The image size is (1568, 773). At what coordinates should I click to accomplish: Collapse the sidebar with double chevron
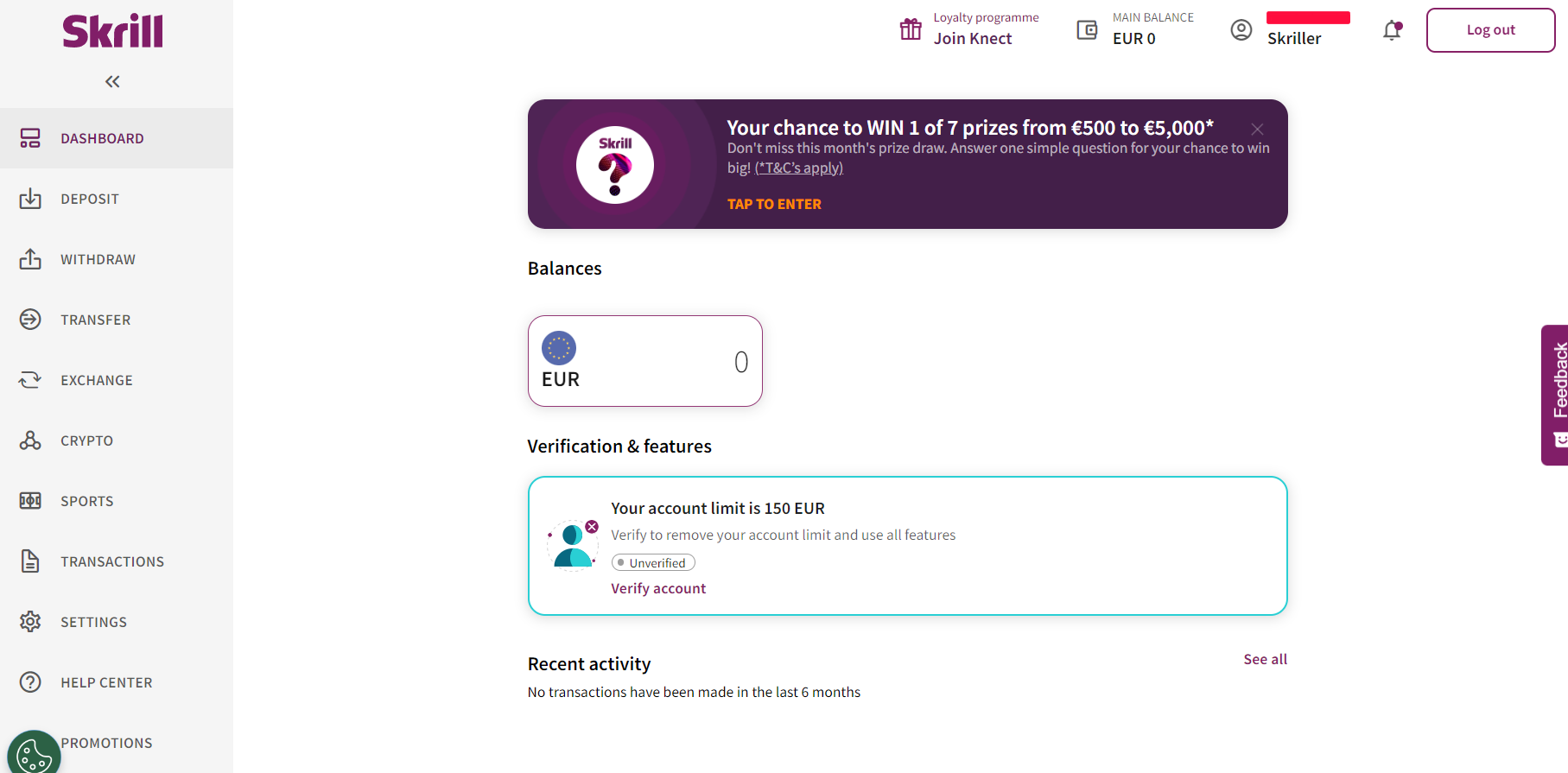pyautogui.click(x=112, y=81)
